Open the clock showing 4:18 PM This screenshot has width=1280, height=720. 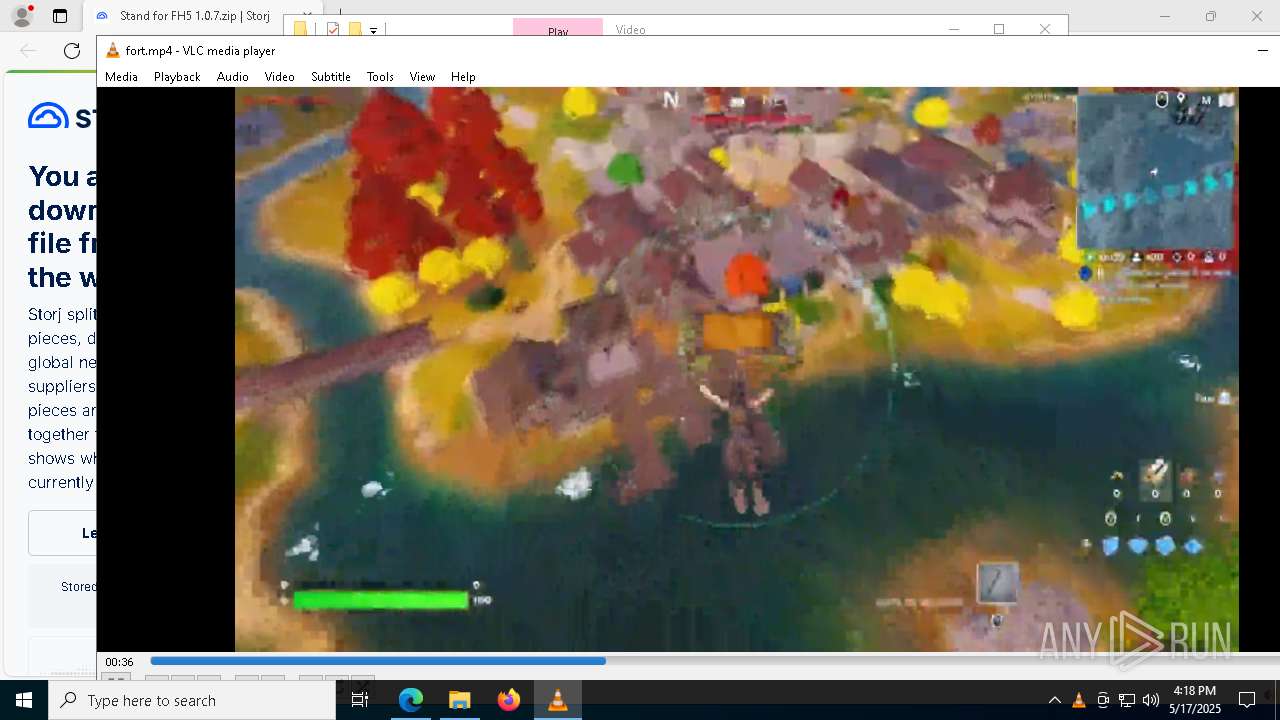(1194, 700)
